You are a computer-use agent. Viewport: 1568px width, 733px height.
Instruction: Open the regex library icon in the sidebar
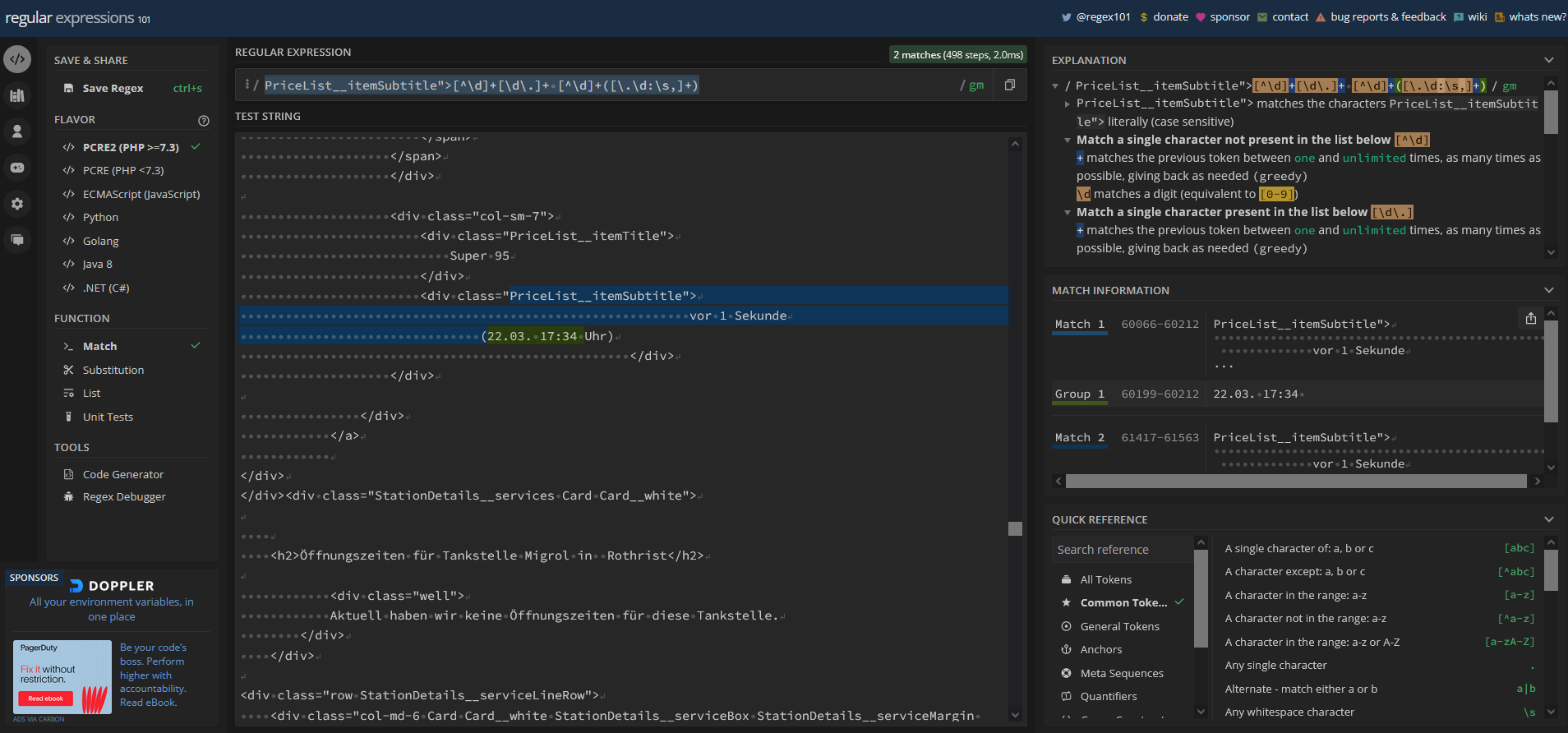(x=17, y=95)
